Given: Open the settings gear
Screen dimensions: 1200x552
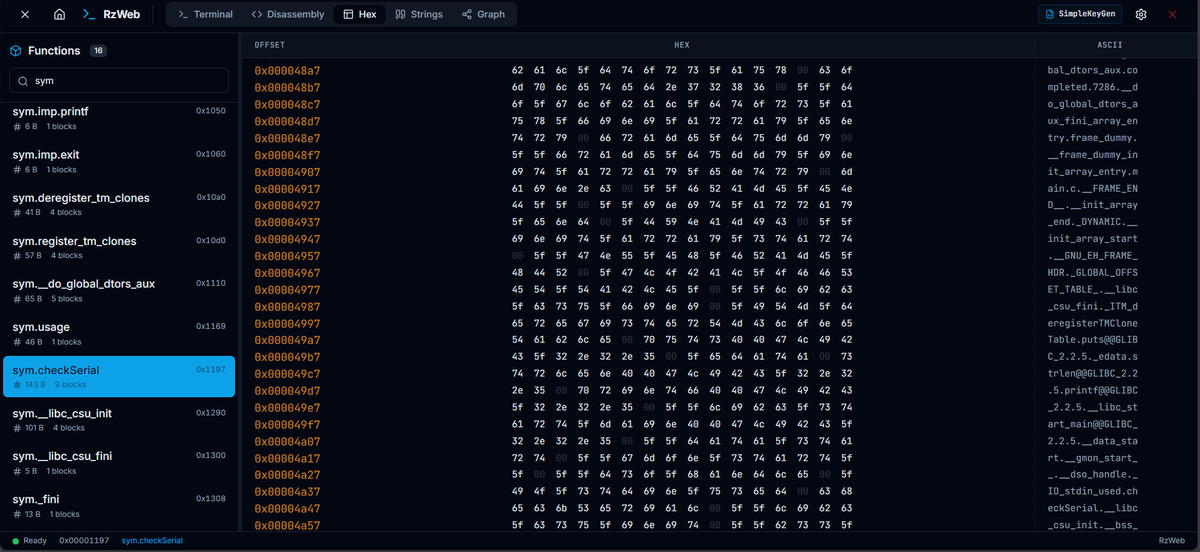Looking at the screenshot, I should 1141,15.
